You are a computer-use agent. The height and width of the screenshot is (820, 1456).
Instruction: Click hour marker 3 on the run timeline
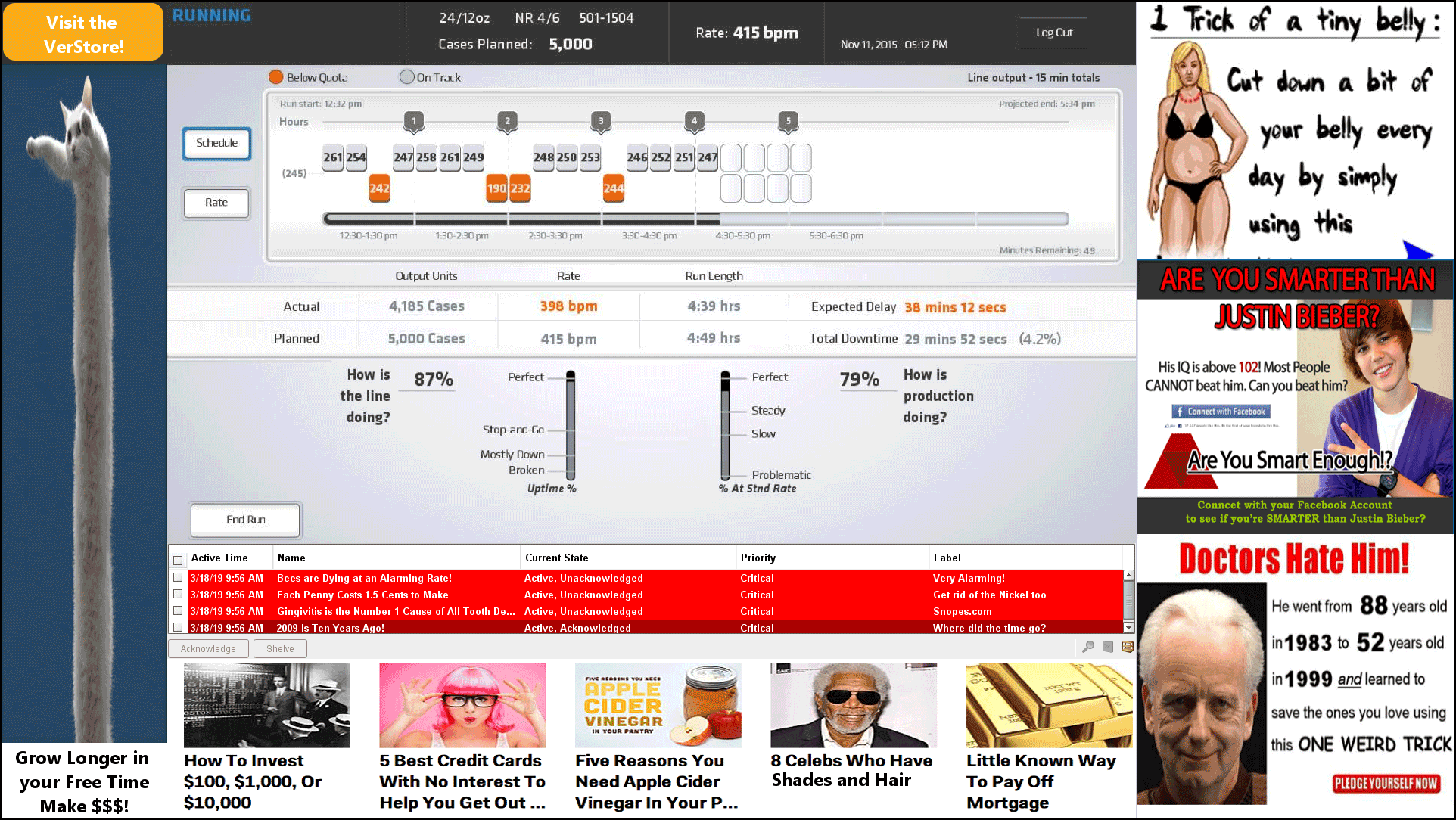[600, 120]
